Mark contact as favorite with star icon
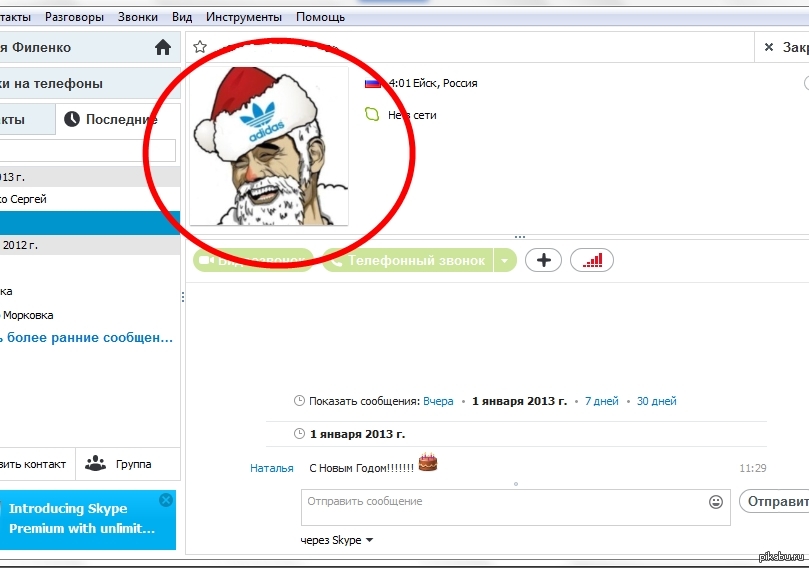 pos(200,47)
